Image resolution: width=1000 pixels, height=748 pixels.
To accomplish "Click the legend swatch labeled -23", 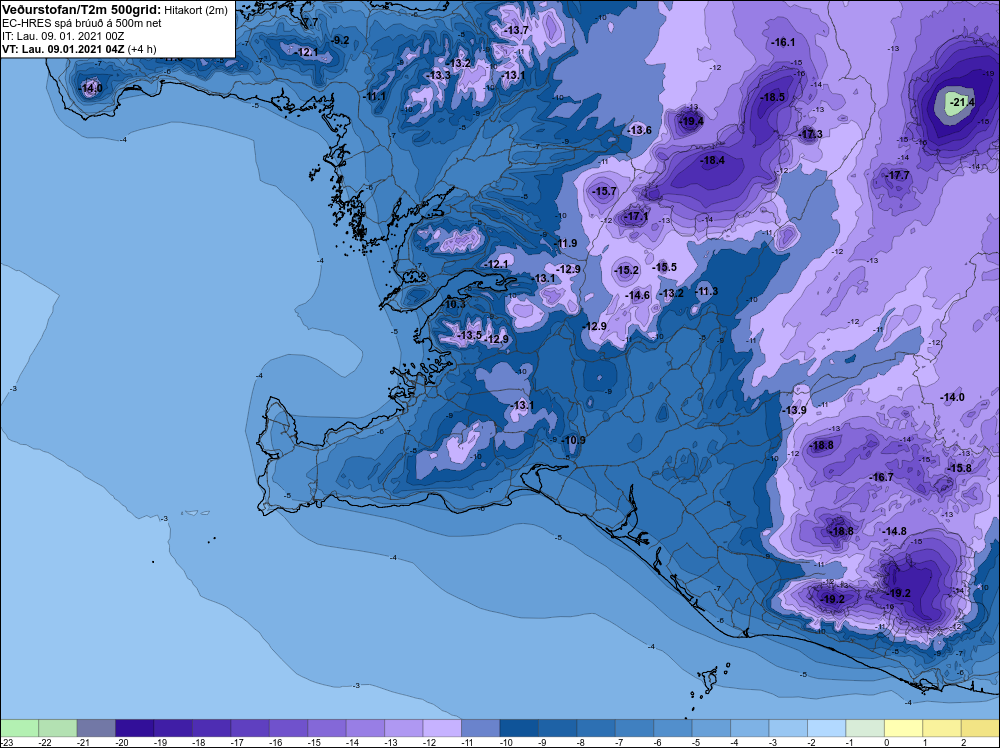I will [19, 728].
